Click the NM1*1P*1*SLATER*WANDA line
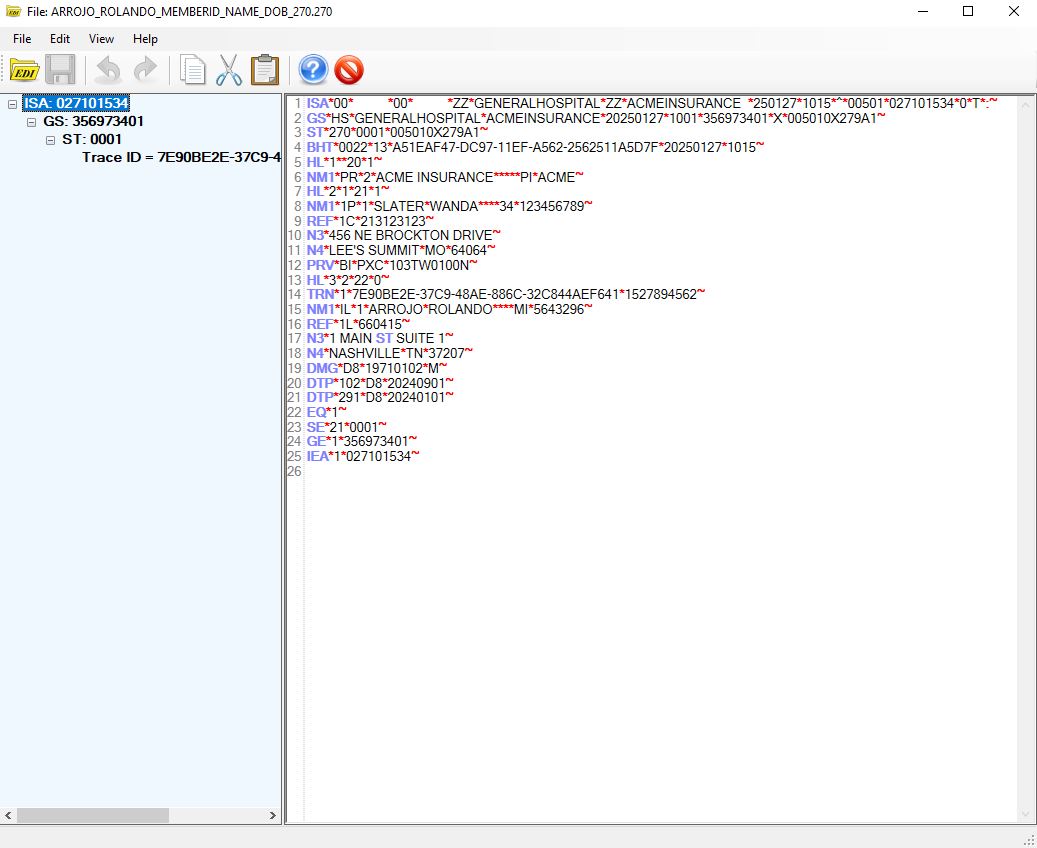The width and height of the screenshot is (1037, 848). [x=449, y=206]
